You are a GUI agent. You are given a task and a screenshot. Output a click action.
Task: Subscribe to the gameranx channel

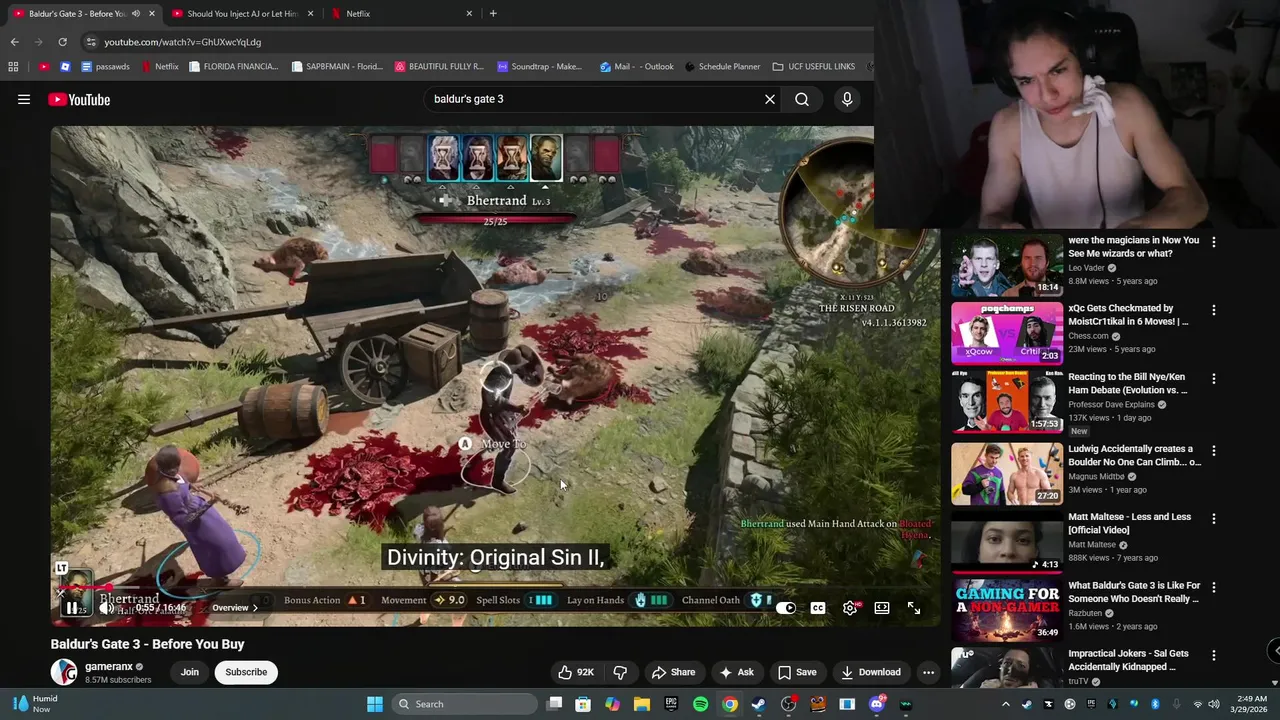point(246,672)
